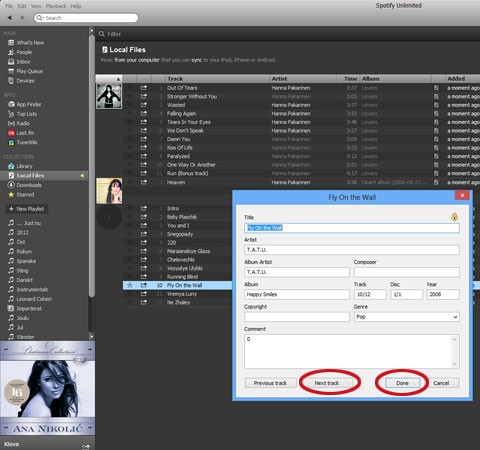Click the Previous track button

tap(270, 383)
